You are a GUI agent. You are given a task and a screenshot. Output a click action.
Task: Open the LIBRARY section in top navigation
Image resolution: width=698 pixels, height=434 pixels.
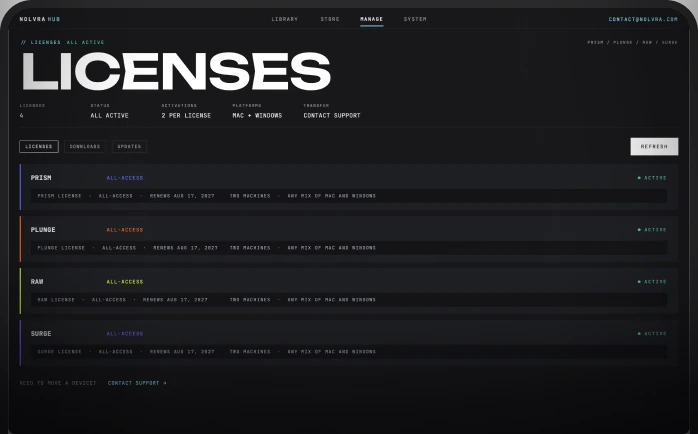[284, 19]
